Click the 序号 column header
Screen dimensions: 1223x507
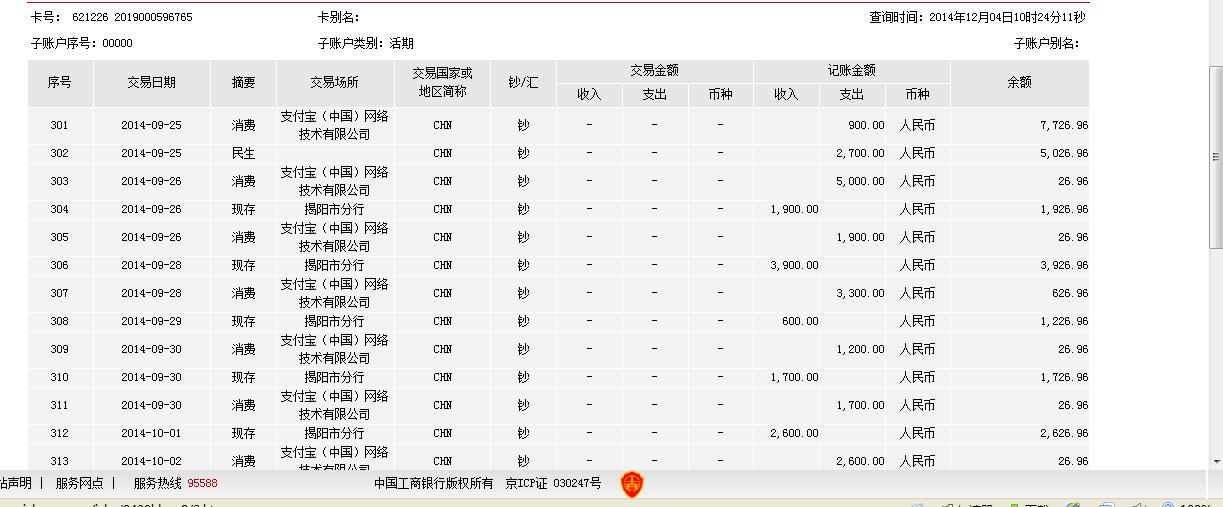(x=60, y=83)
